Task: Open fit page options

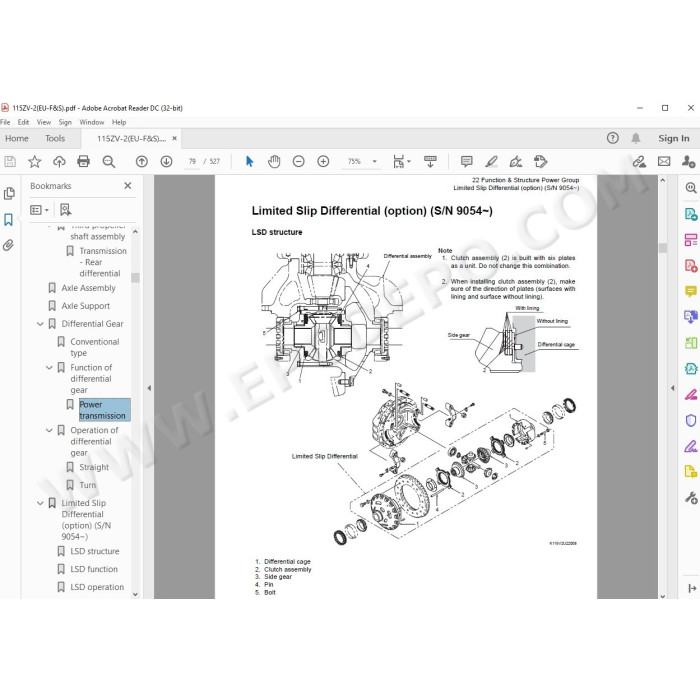Action: click(x=401, y=162)
